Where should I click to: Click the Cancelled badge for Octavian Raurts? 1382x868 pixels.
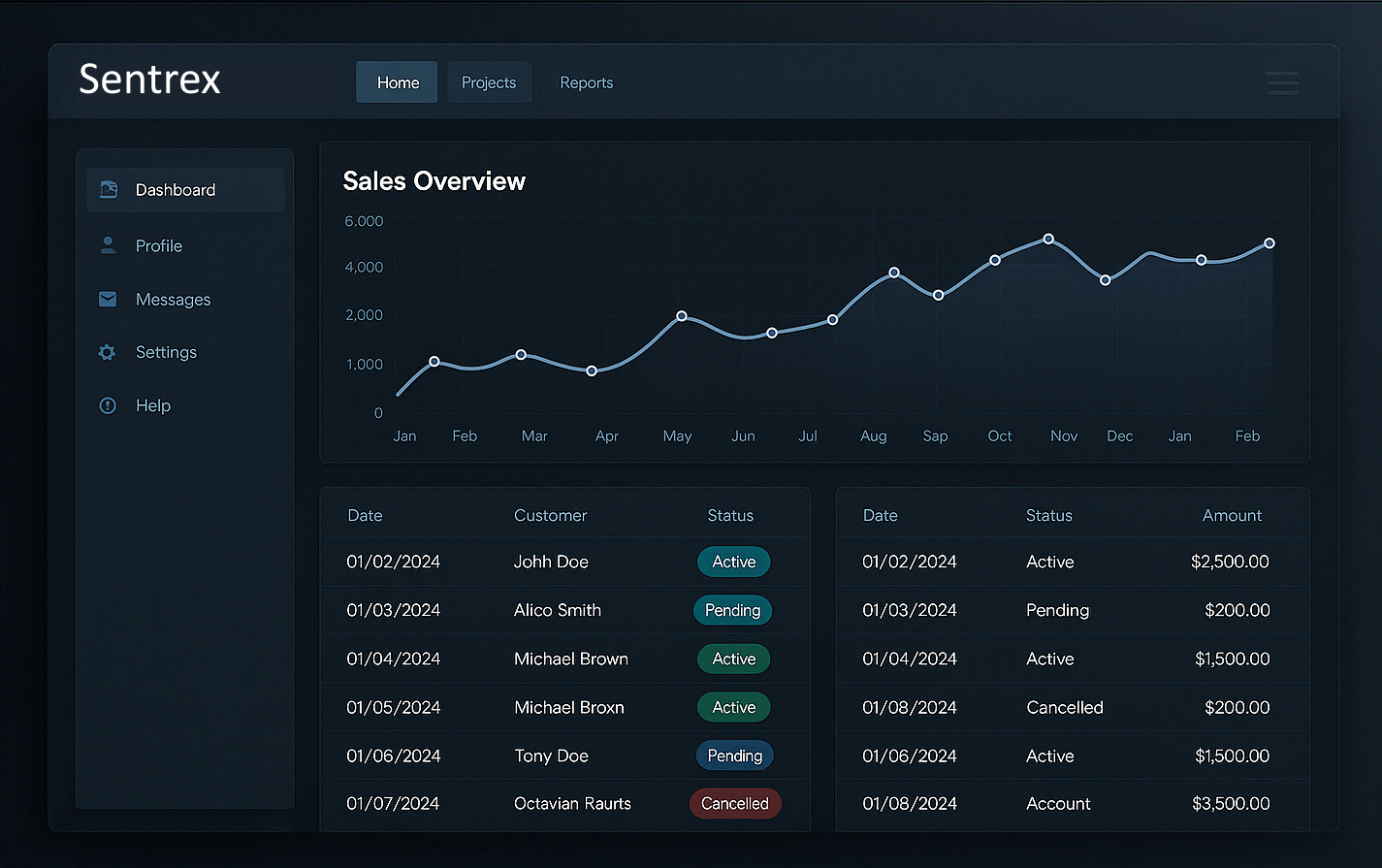(x=734, y=803)
